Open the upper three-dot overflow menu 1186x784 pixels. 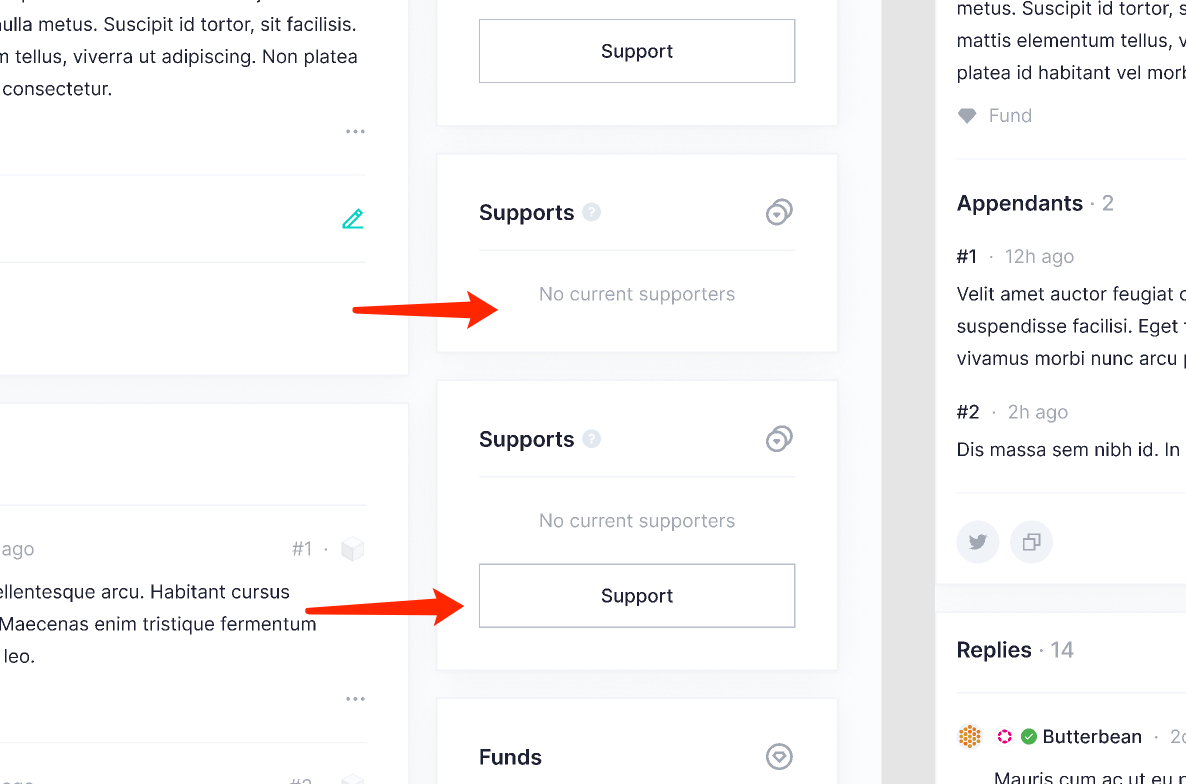tap(355, 131)
